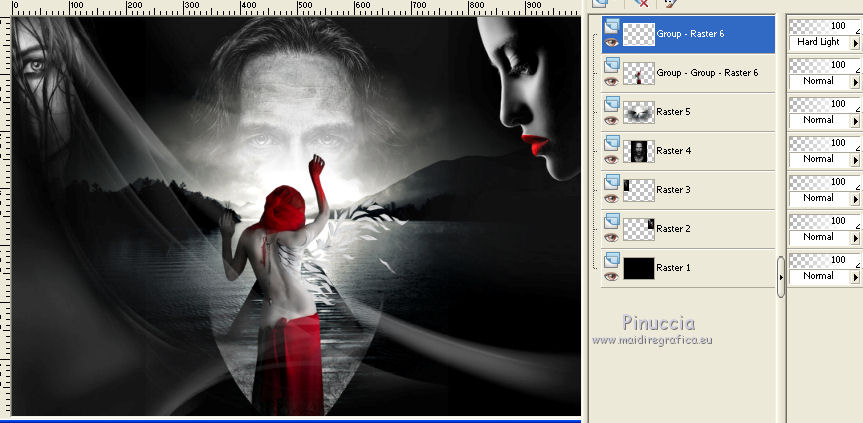Click the layer type icon of Raster 3

(611, 183)
